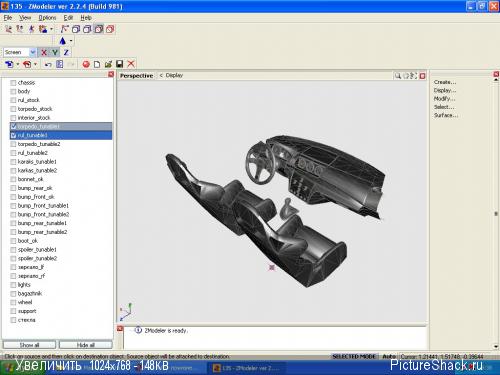Open the viewport Display menu
This screenshot has height=375, width=500.
click(x=174, y=75)
